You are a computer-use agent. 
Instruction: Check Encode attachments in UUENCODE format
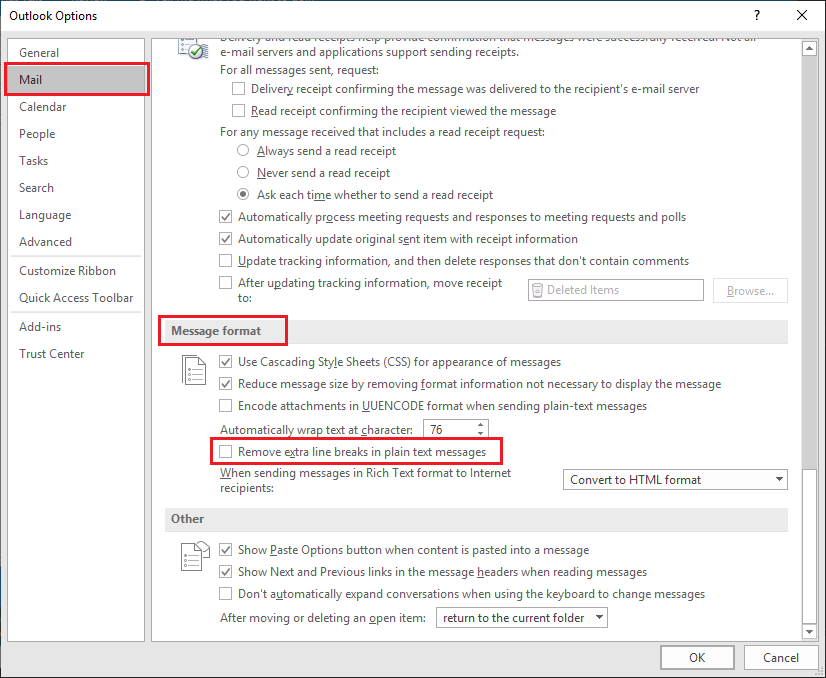pos(225,406)
